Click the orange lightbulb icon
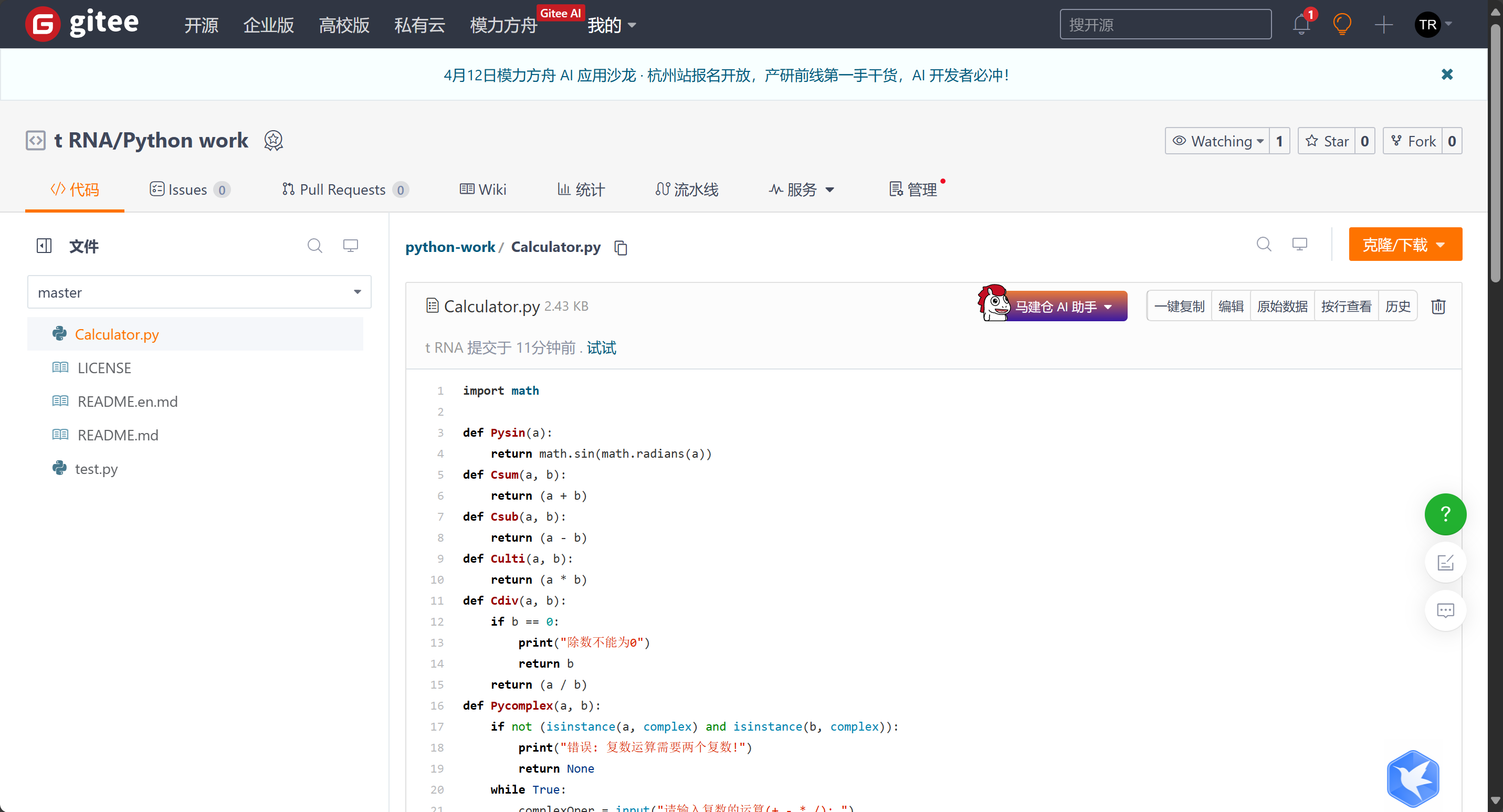 [x=1342, y=25]
